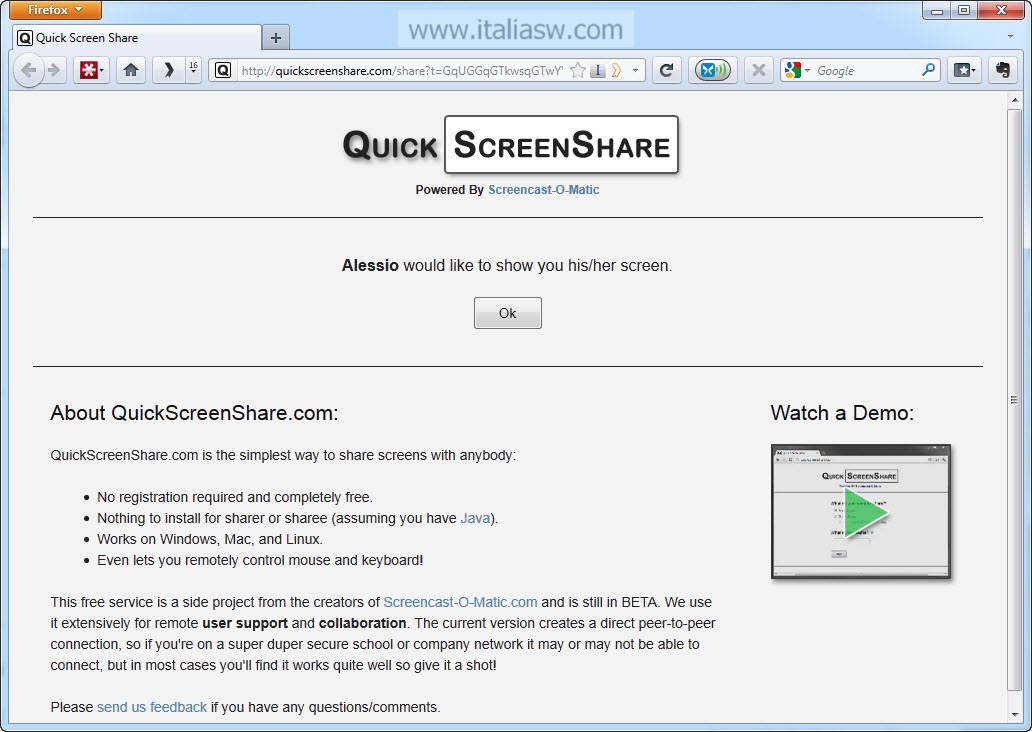
Task: Click the 'Watch a Demo:' heading
Action: click(x=842, y=413)
